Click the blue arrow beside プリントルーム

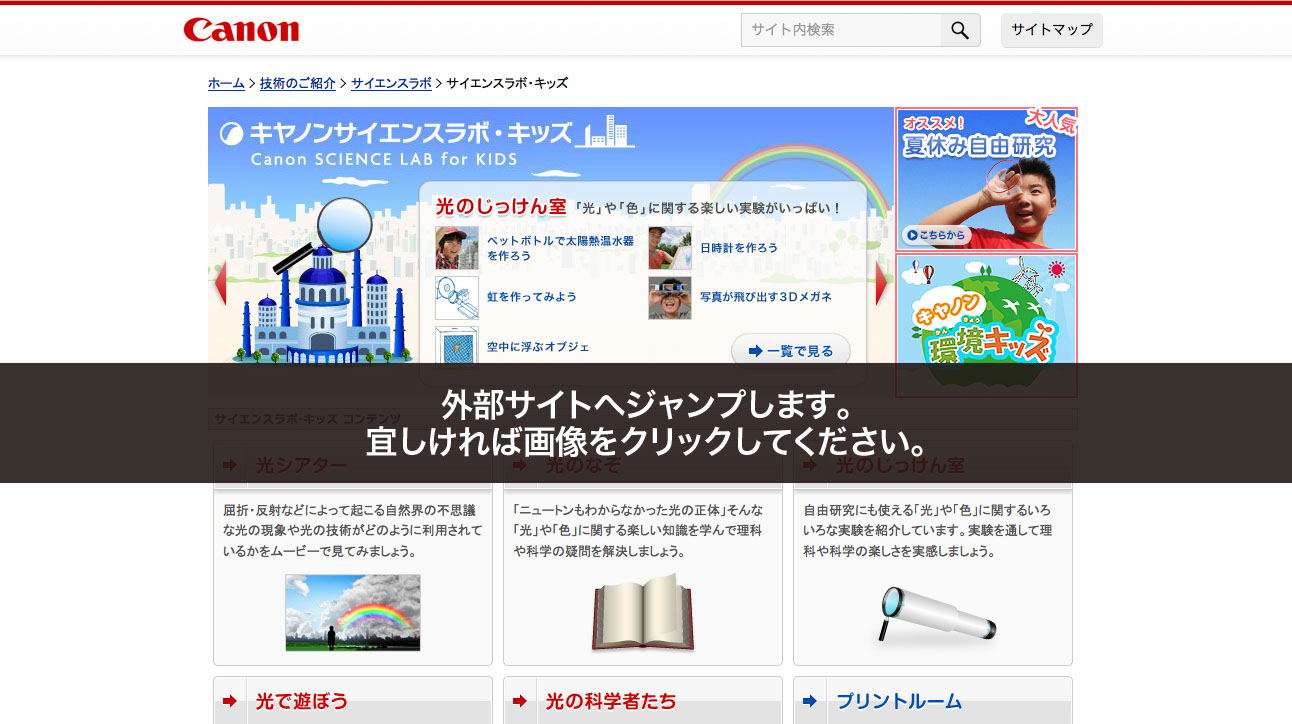point(810,701)
